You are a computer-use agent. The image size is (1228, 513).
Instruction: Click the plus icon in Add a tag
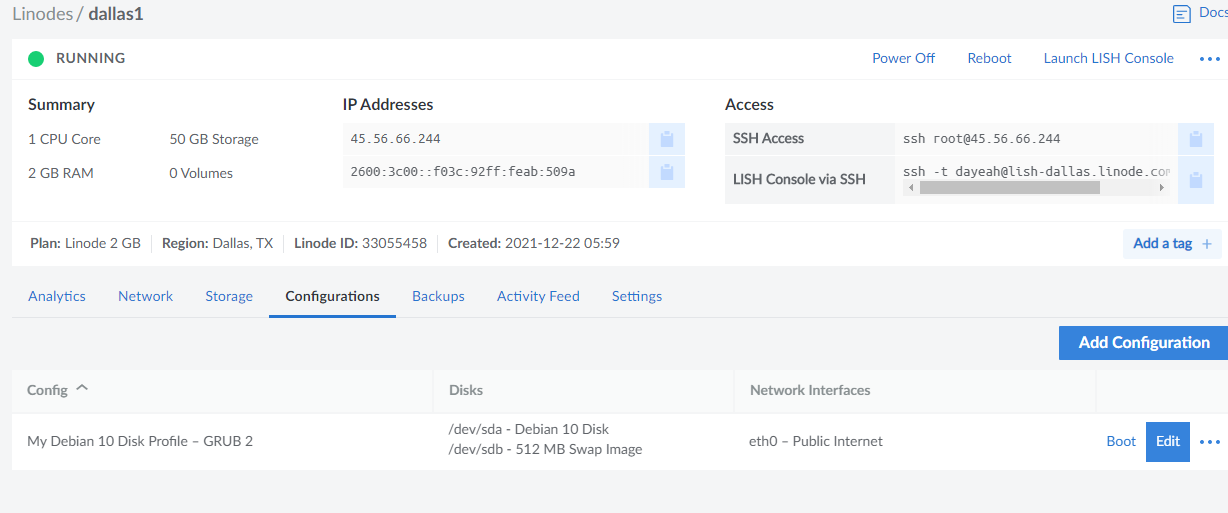click(x=1206, y=244)
